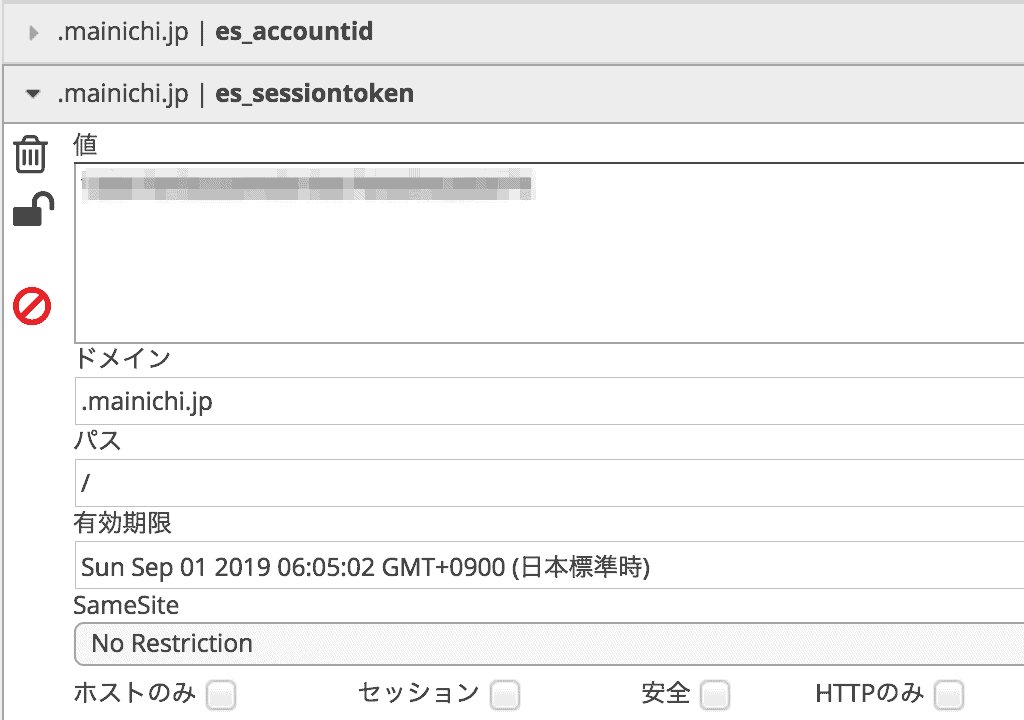Edit the ドメイン field containing .mainichi.jp
Image resolution: width=1024 pixels, height=720 pixels.
pos(549,401)
